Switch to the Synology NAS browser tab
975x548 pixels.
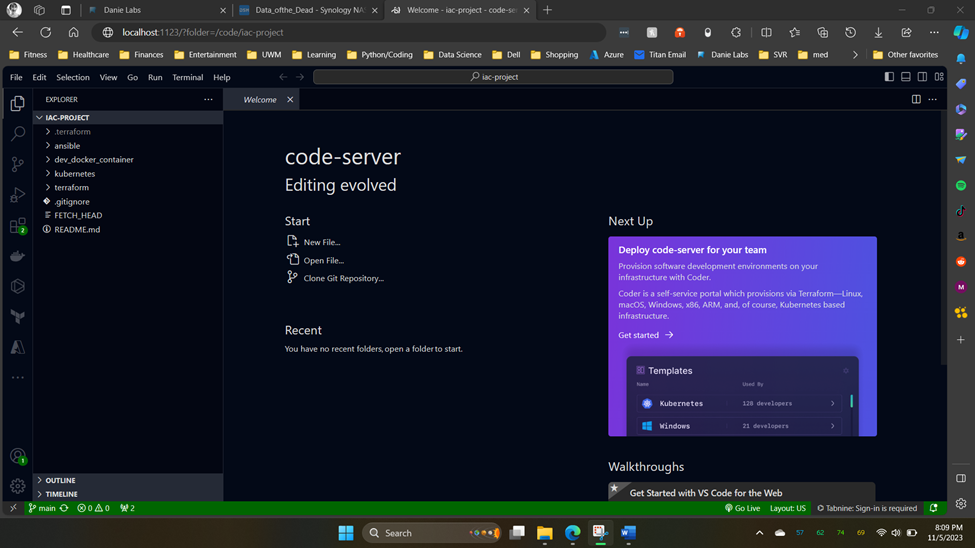(308, 10)
